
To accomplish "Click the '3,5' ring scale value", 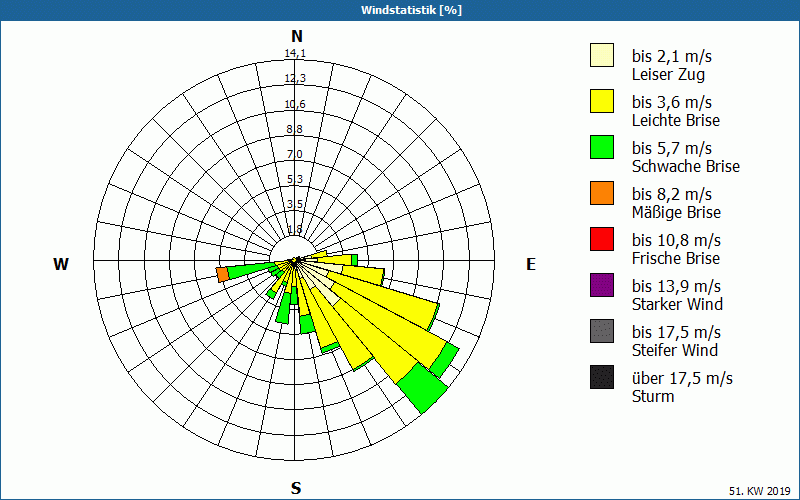I will coord(294,204).
